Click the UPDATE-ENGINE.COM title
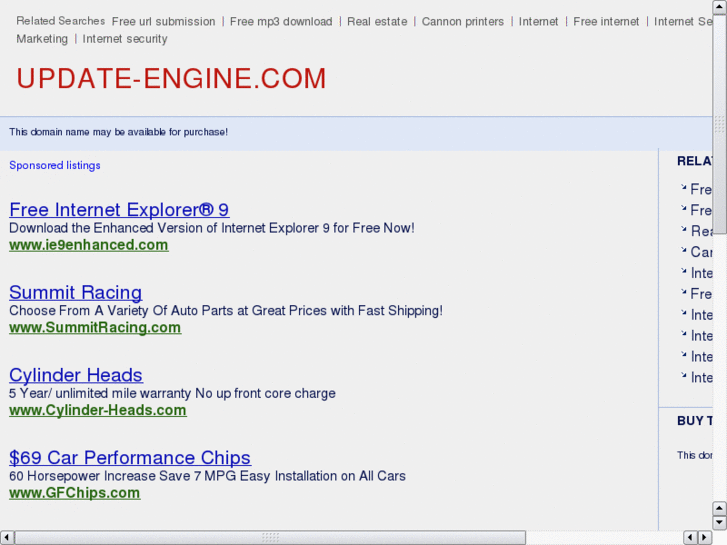Screen dimensions: 727x545 (172, 78)
